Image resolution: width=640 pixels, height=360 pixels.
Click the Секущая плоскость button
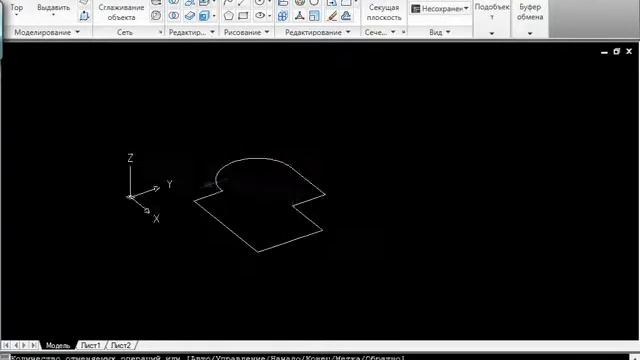(x=384, y=12)
